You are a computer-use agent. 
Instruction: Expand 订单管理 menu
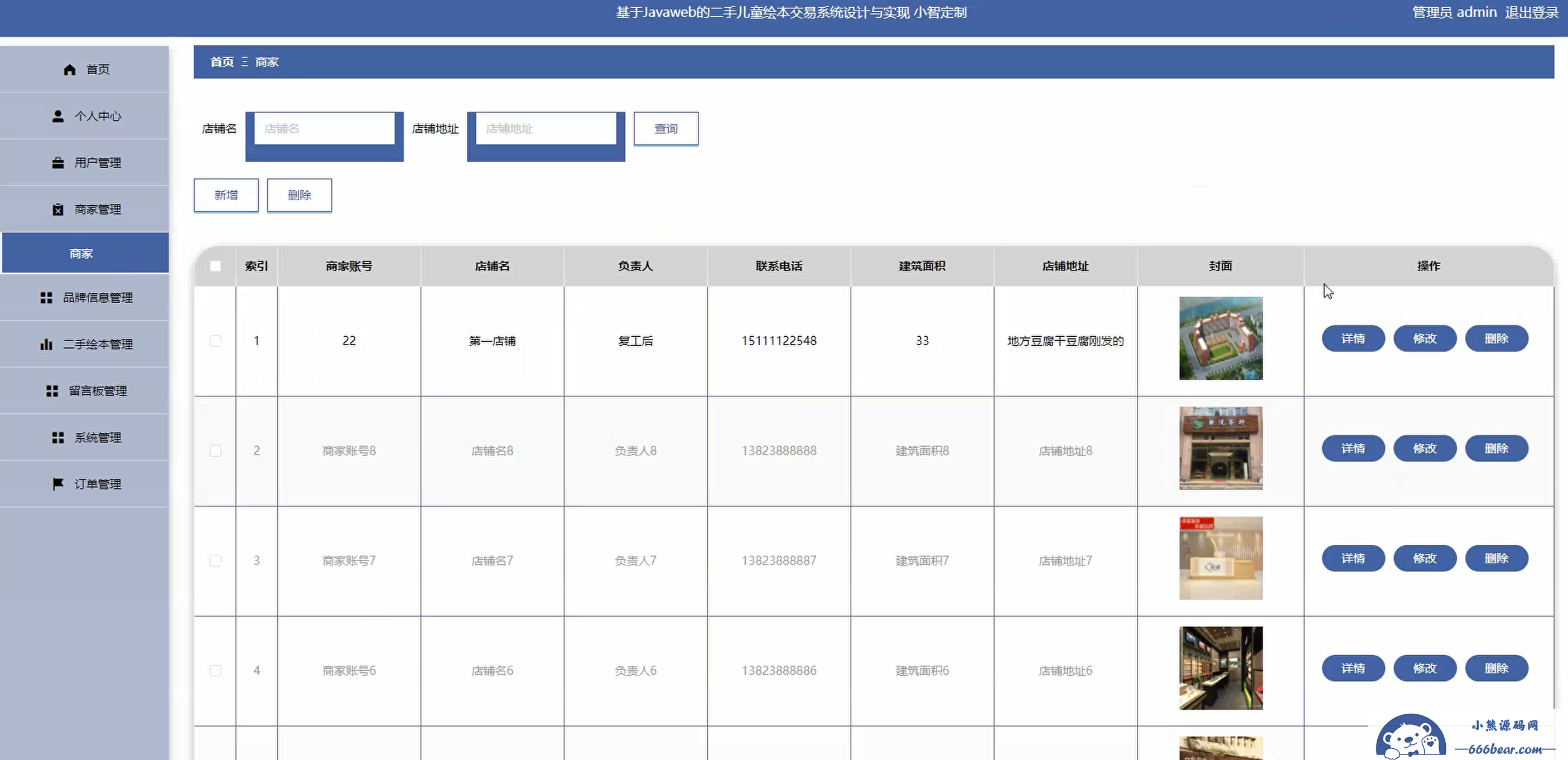pyautogui.click(x=85, y=484)
